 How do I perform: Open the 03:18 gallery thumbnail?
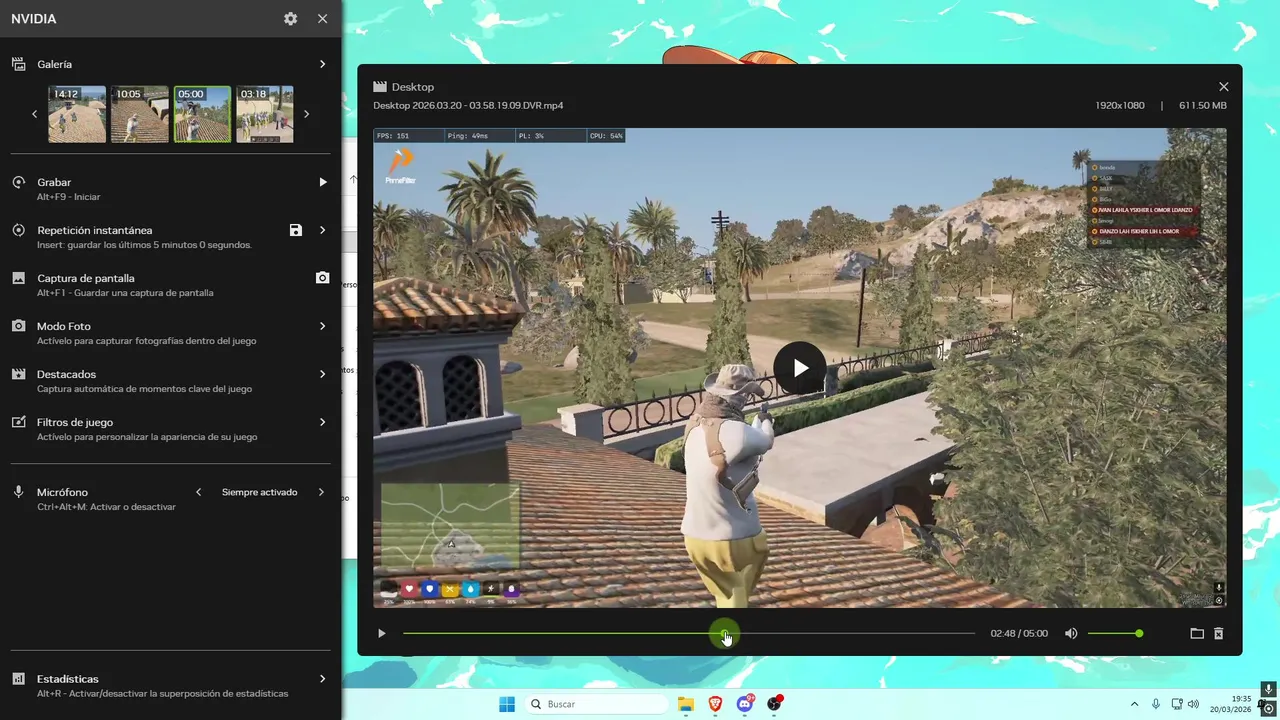(265, 114)
